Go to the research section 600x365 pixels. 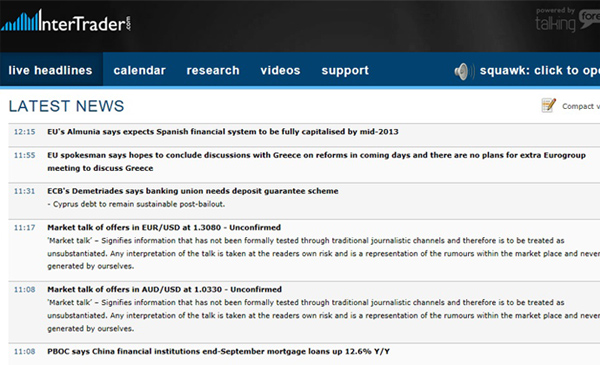pyautogui.click(x=213, y=70)
